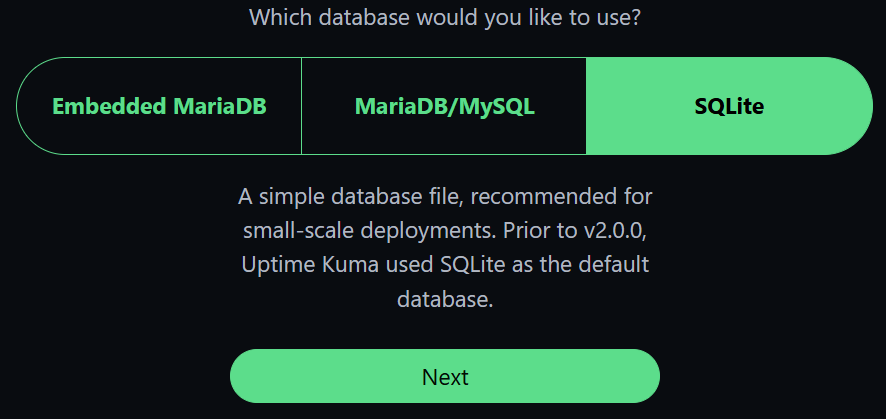Click the 'Which database would you like to use?' heading
The width and height of the screenshot is (886, 419).
[x=444, y=17]
